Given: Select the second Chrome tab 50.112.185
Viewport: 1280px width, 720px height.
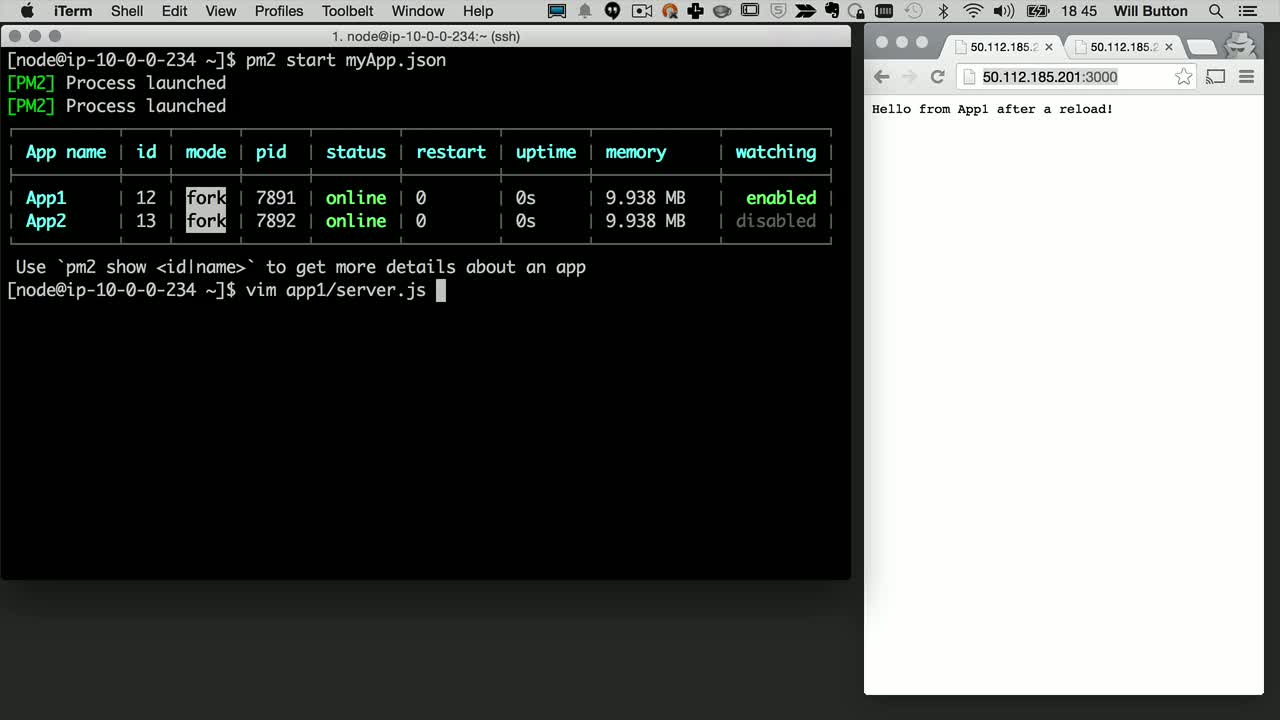Looking at the screenshot, I should point(1124,47).
